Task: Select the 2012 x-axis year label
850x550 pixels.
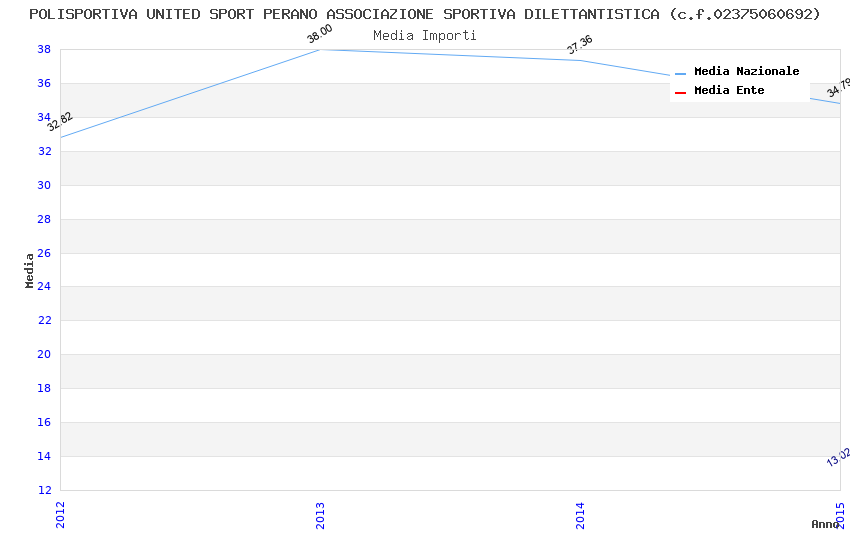Action: (60, 515)
